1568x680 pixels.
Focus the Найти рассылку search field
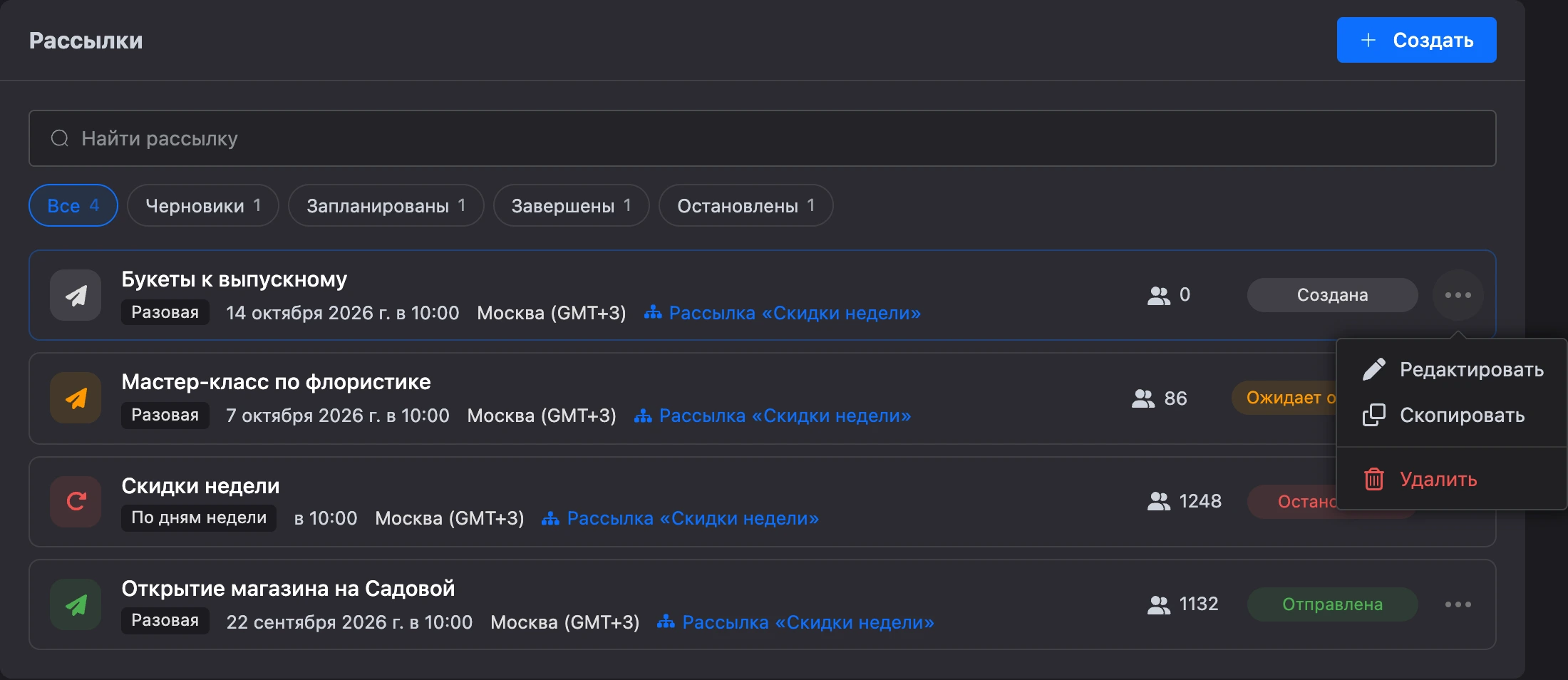pos(762,138)
